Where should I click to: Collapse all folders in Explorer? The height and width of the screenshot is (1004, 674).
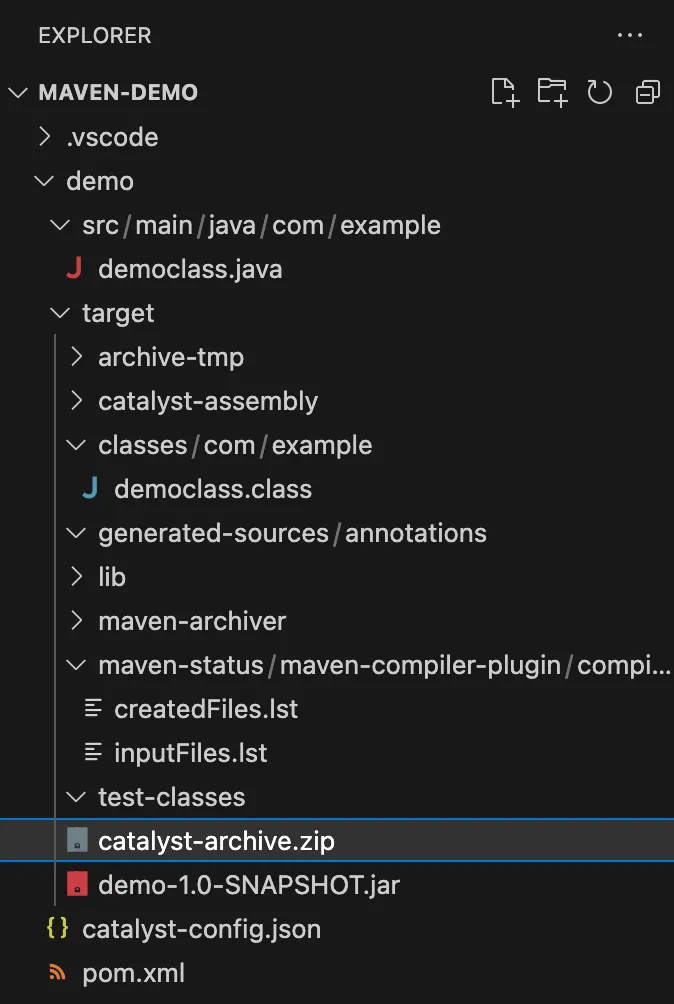tap(647, 92)
